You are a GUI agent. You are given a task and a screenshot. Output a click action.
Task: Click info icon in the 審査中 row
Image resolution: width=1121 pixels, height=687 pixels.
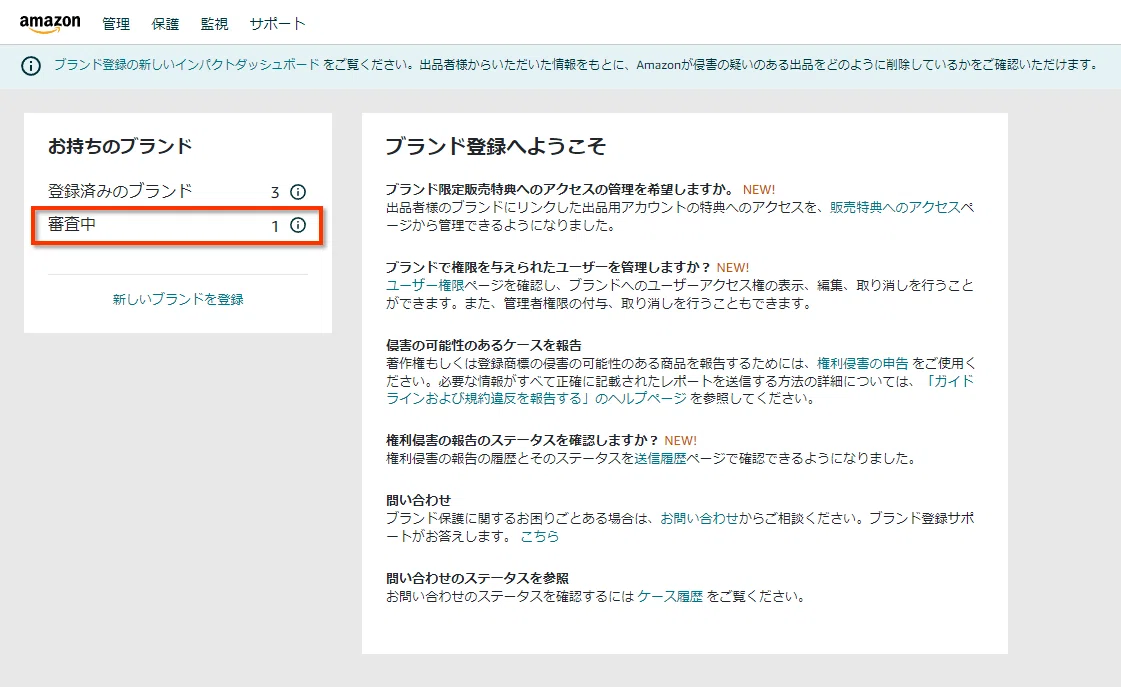coord(297,225)
